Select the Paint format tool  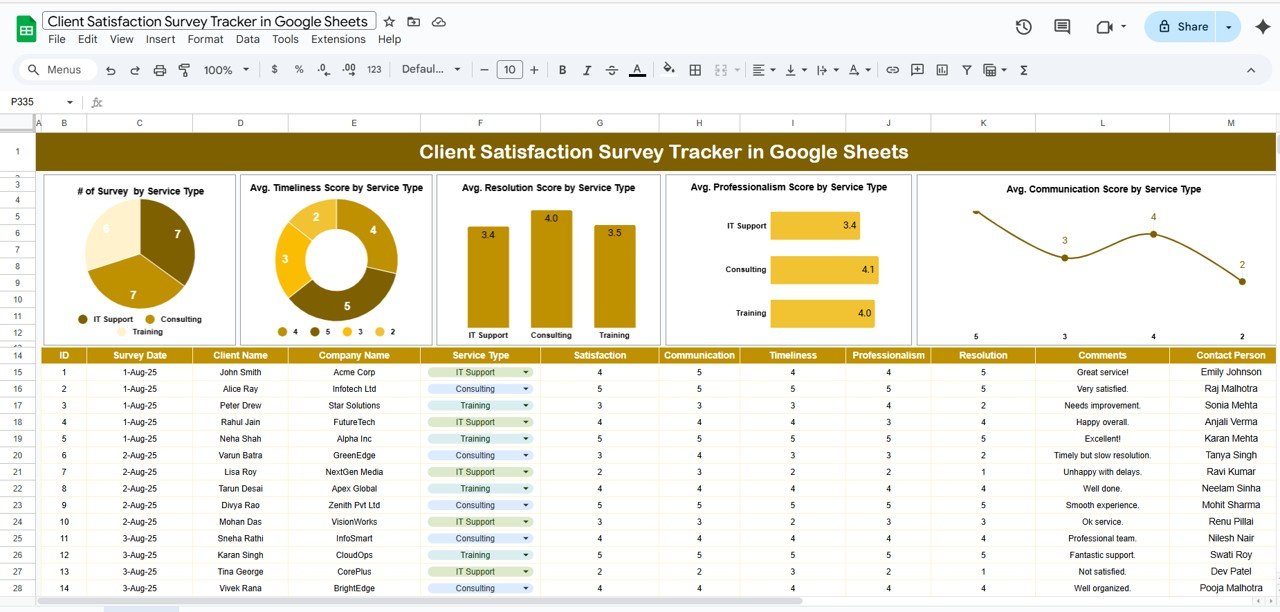[184, 70]
